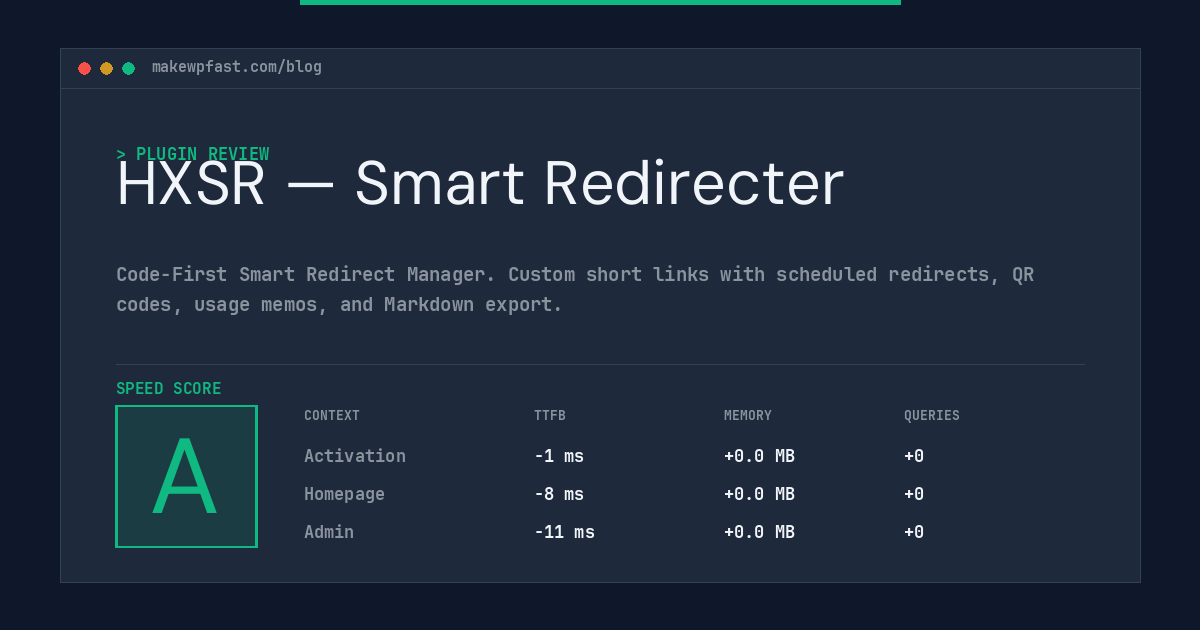
Task: Click the plugin description paragraph
Action: click(x=575, y=289)
